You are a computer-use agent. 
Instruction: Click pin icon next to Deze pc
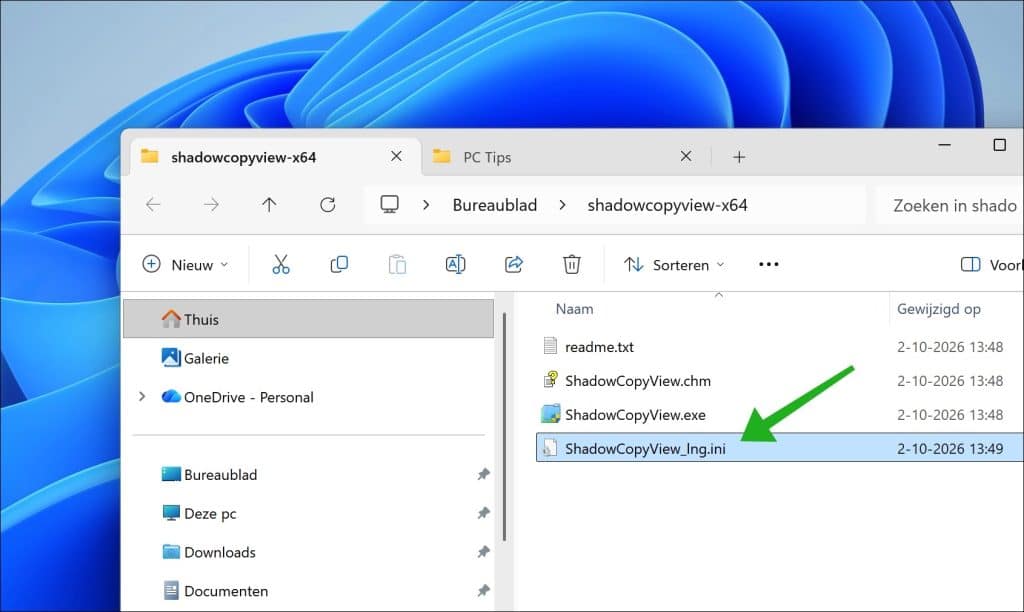click(x=483, y=513)
